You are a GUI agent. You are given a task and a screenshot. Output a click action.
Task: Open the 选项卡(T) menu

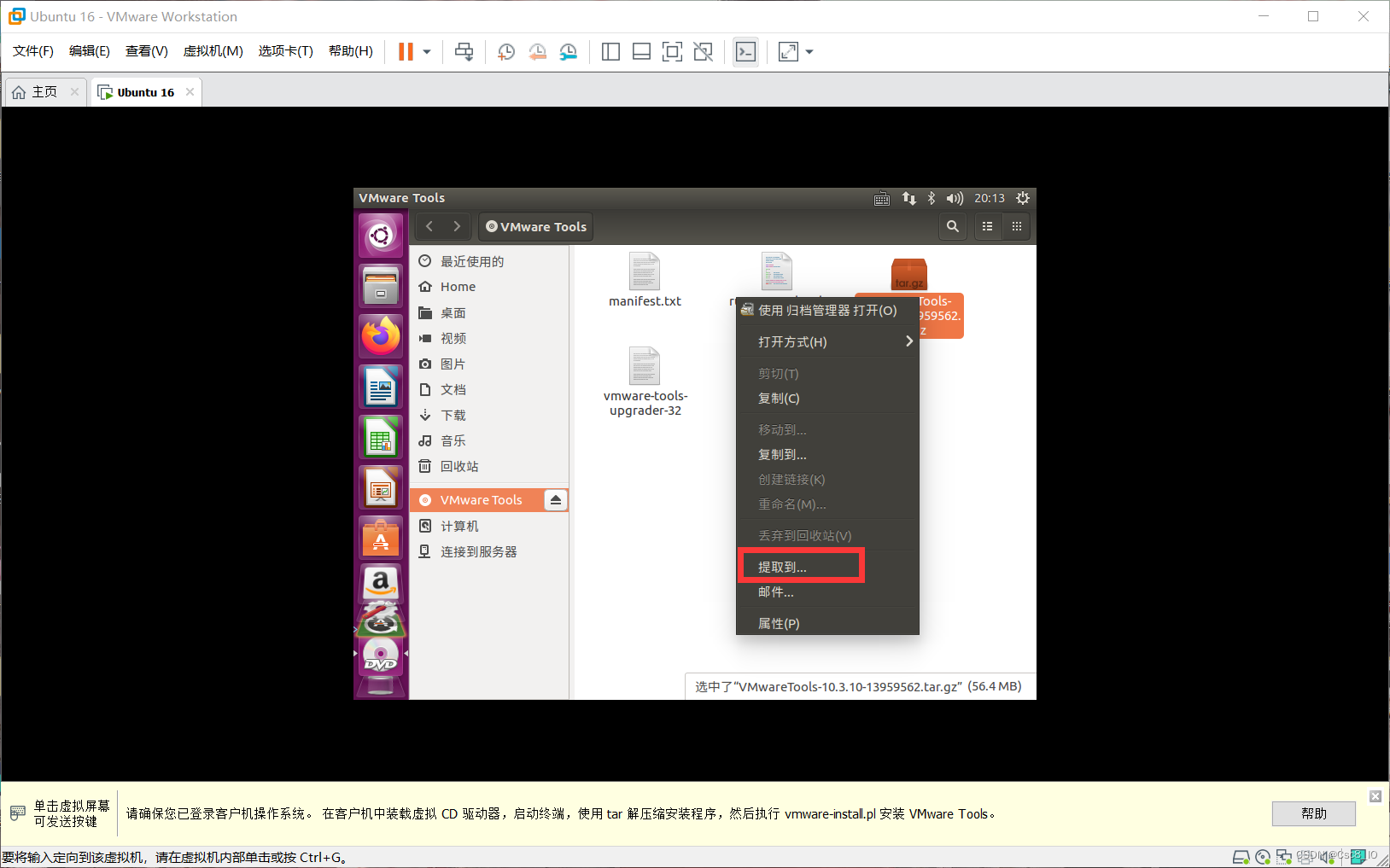click(x=286, y=51)
